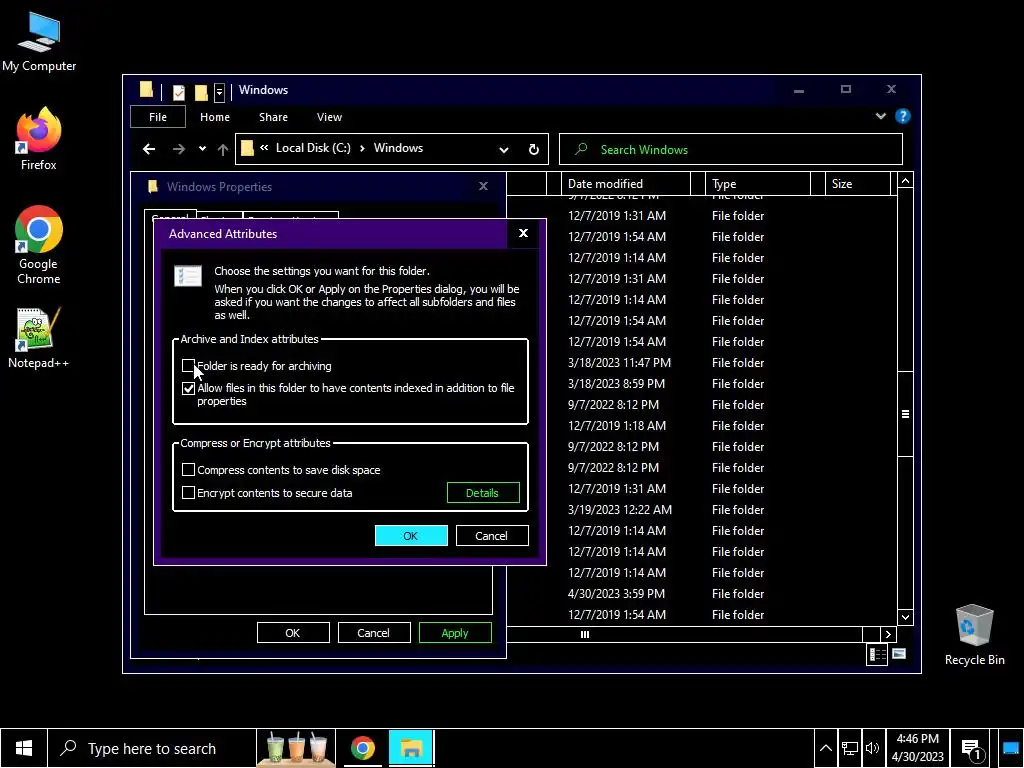Click Explorer Help question mark icon
Image resolution: width=1024 pixels, height=768 pixels.
[903, 116]
